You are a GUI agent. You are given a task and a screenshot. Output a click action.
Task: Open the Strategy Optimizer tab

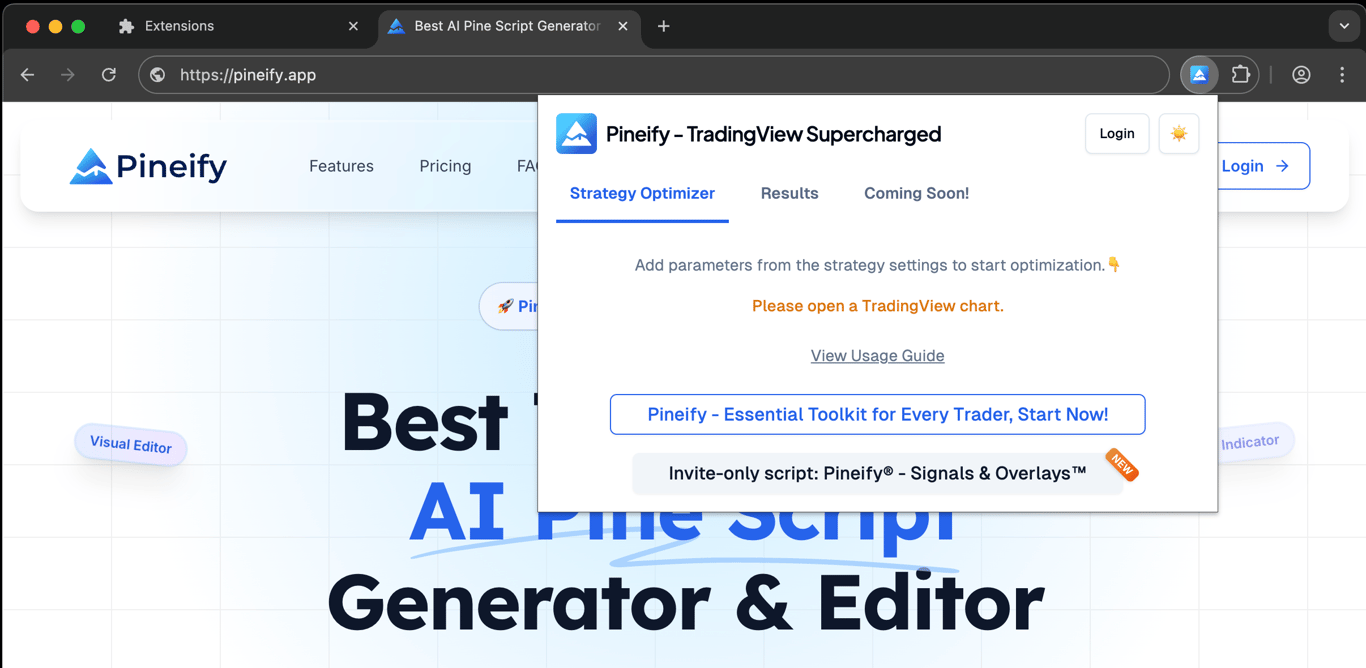642,194
